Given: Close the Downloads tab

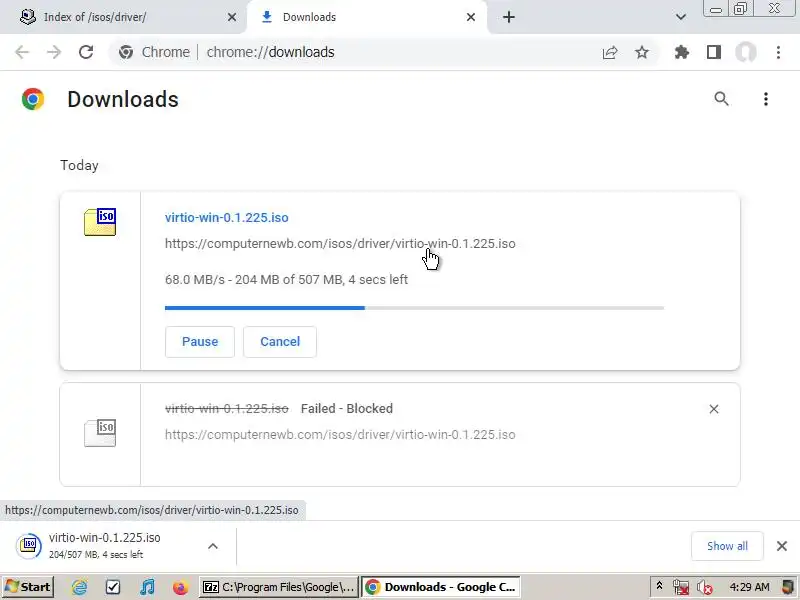Looking at the screenshot, I should (x=471, y=17).
